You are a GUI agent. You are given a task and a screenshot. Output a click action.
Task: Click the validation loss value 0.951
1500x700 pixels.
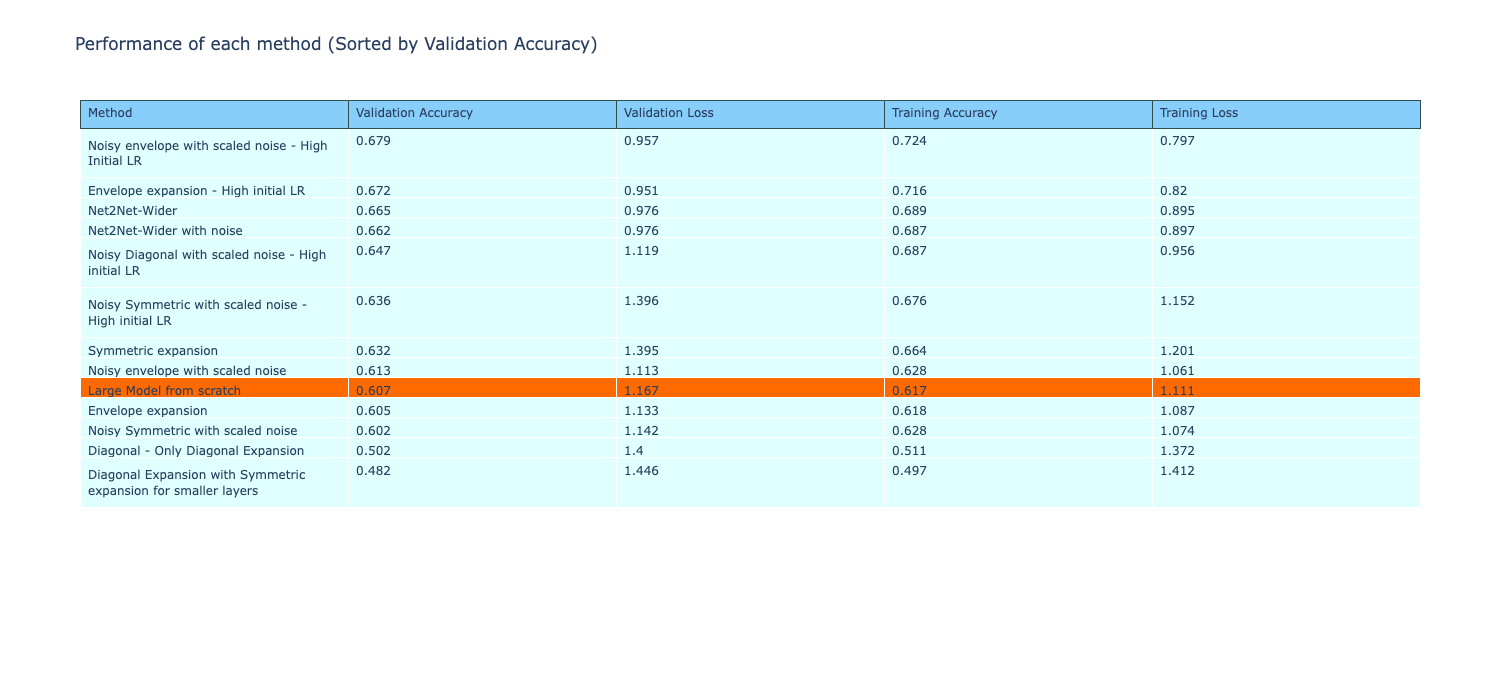[641, 190]
